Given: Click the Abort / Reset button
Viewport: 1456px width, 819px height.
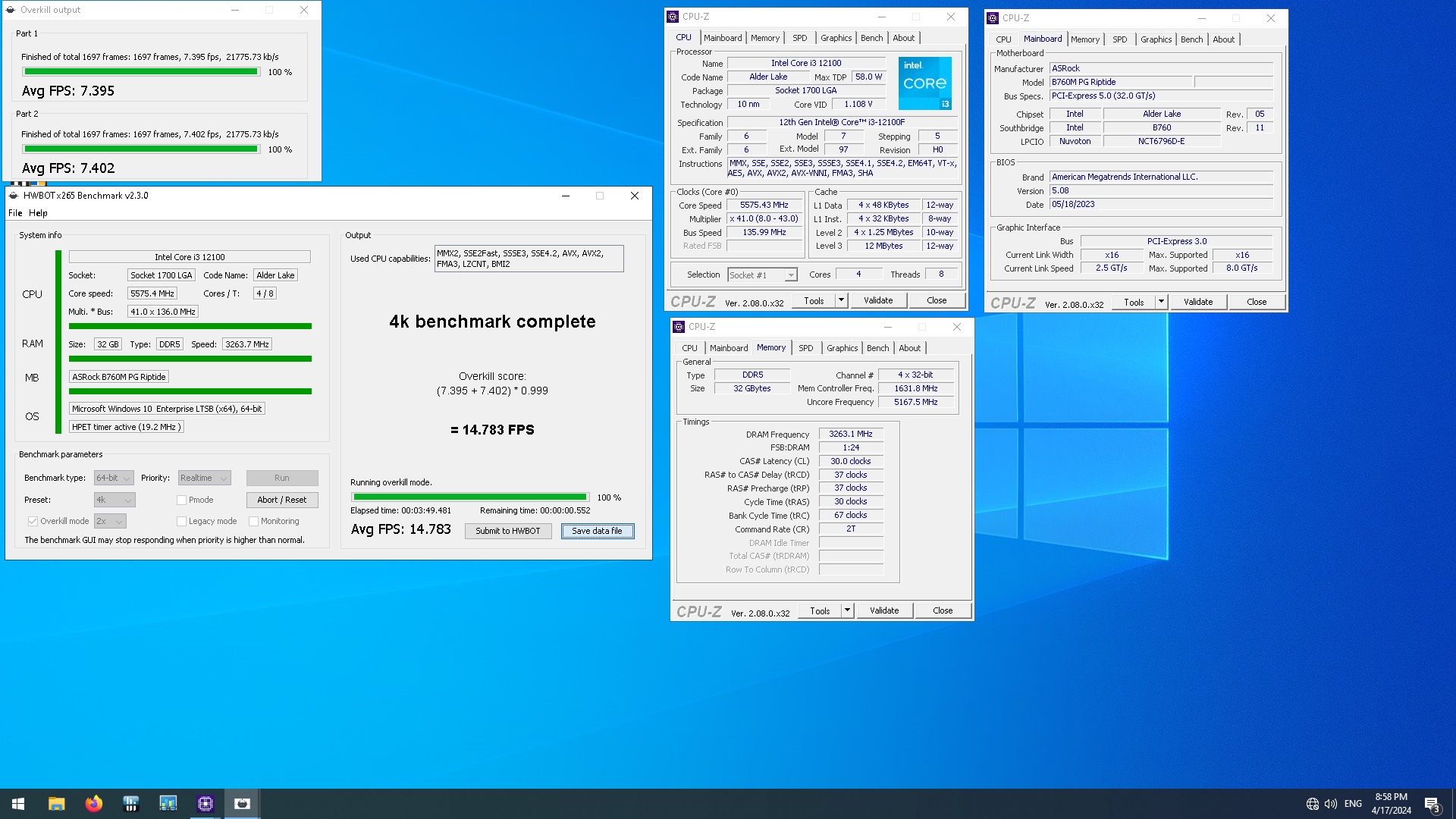Looking at the screenshot, I should [281, 500].
